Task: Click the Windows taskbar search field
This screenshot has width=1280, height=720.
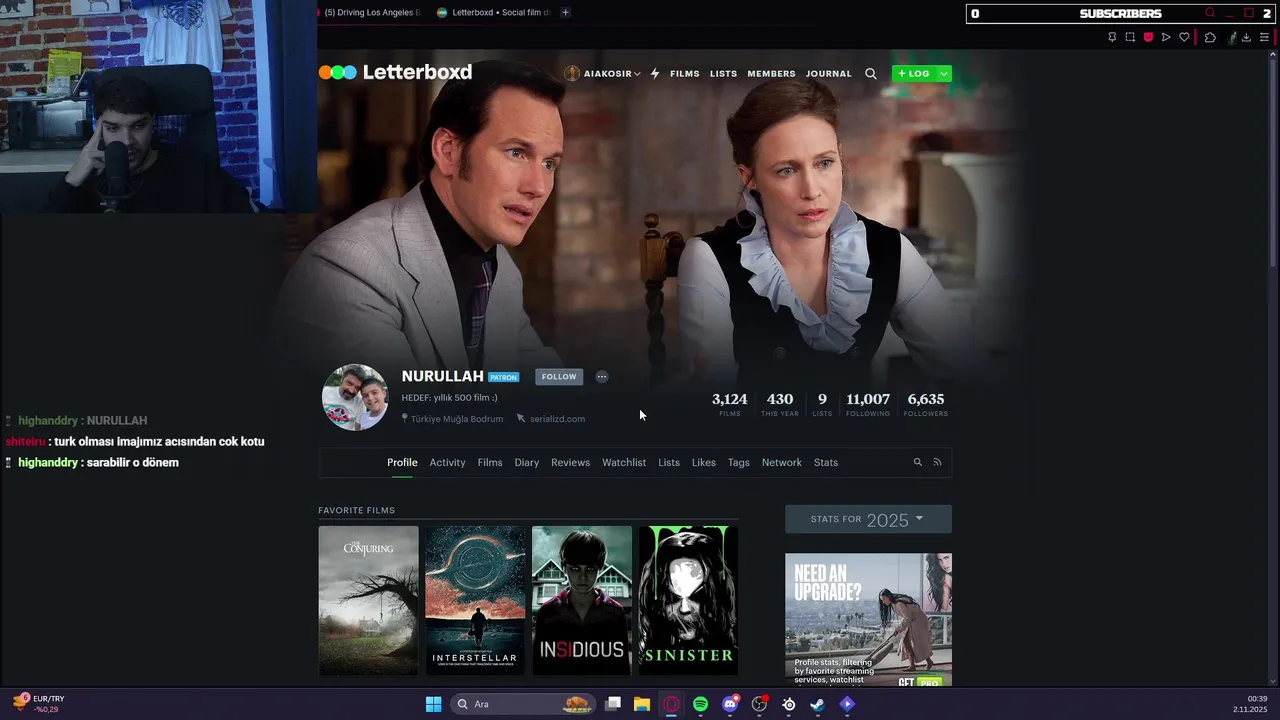Action: click(x=522, y=704)
